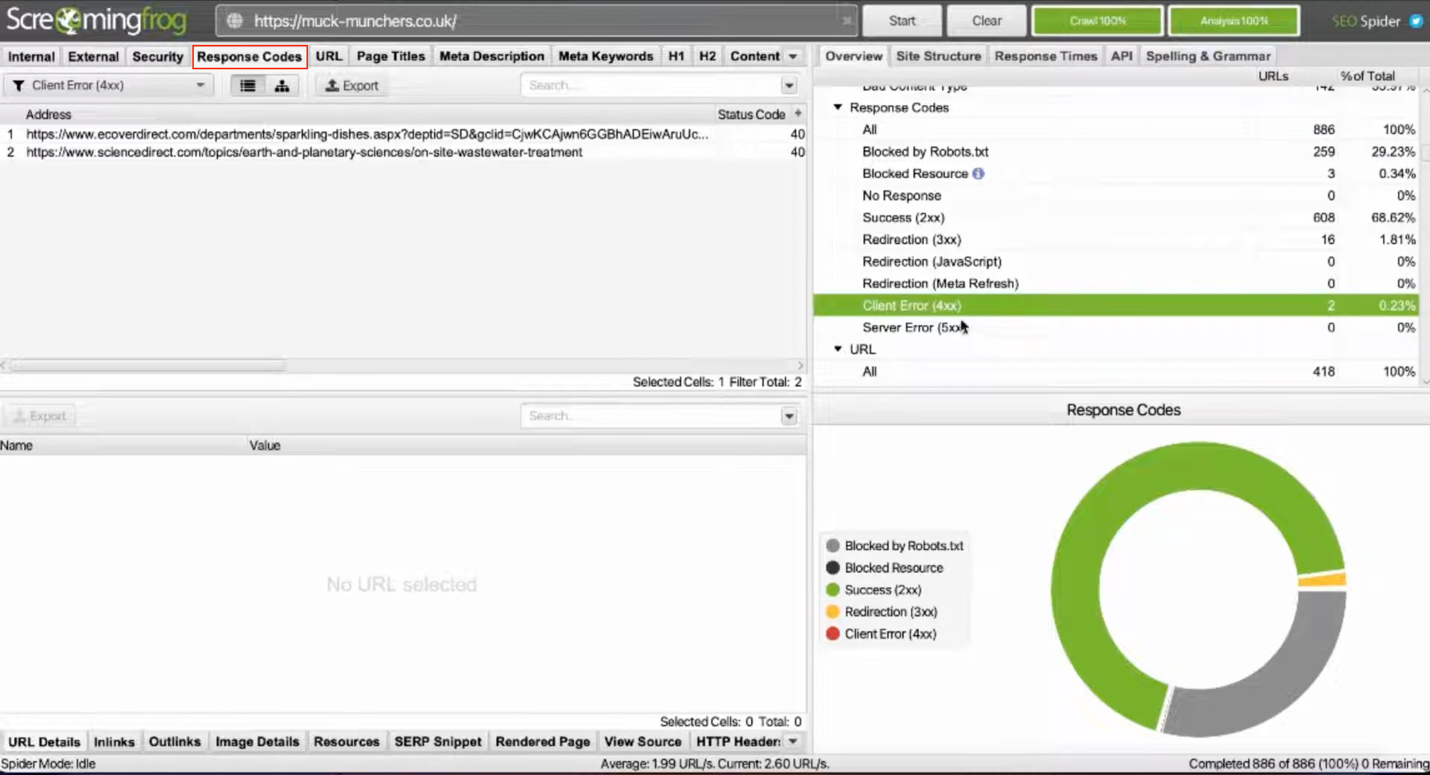
Task: Select Server Error (5xx) in overview
Action: coord(1116,328)
